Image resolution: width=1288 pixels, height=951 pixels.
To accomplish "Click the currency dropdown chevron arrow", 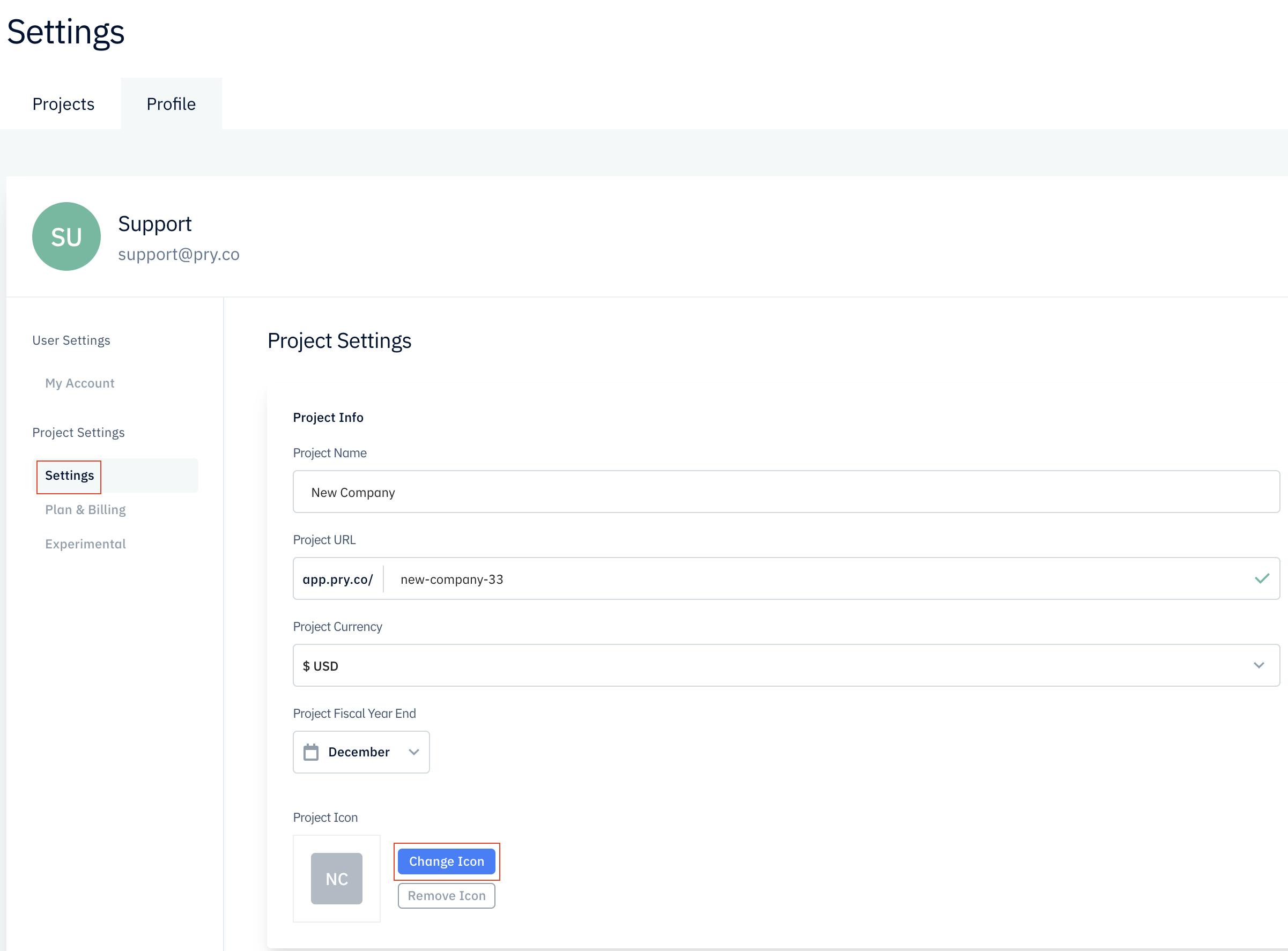I will coord(1259,665).
